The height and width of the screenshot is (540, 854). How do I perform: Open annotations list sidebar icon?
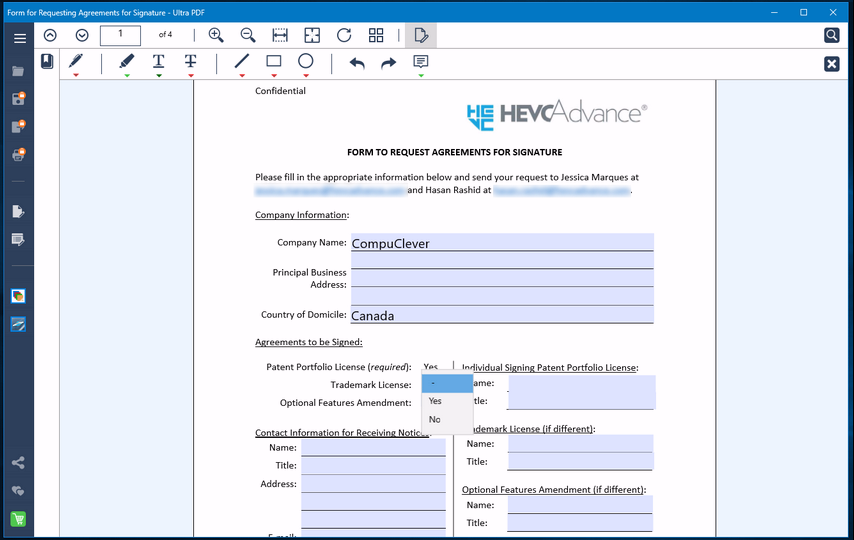coord(18,239)
